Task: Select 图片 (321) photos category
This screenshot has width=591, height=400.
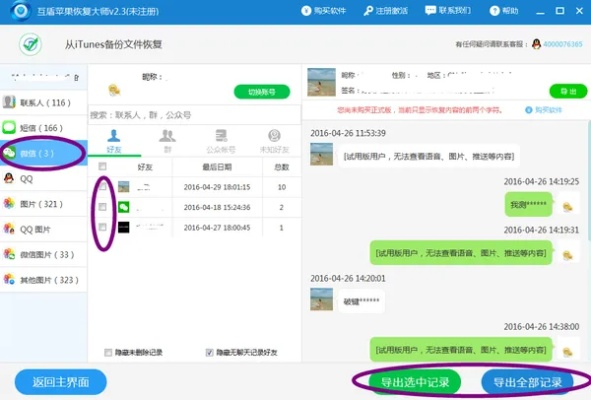Action: pyautogui.click(x=44, y=204)
